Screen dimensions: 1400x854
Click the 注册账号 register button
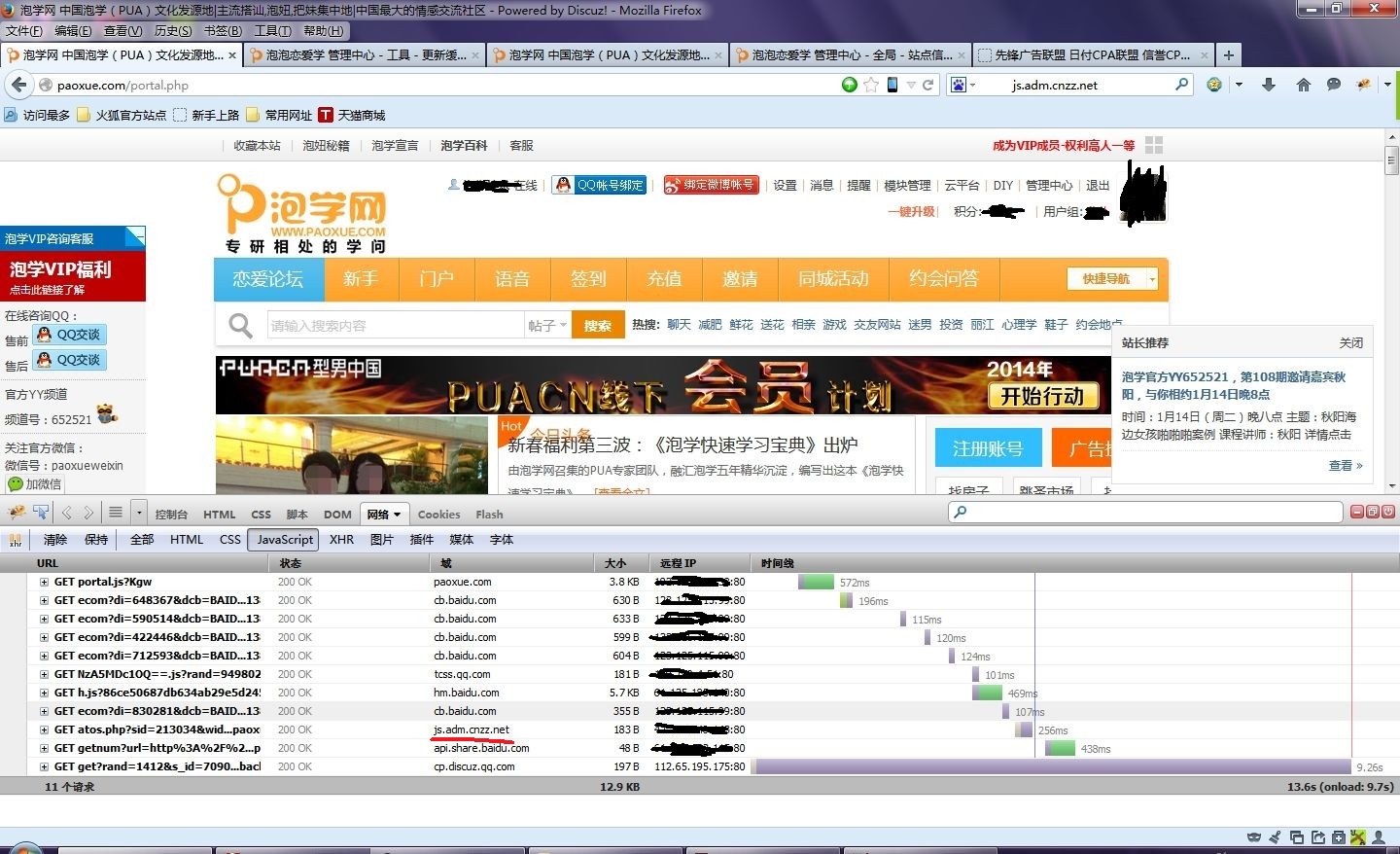pos(988,448)
